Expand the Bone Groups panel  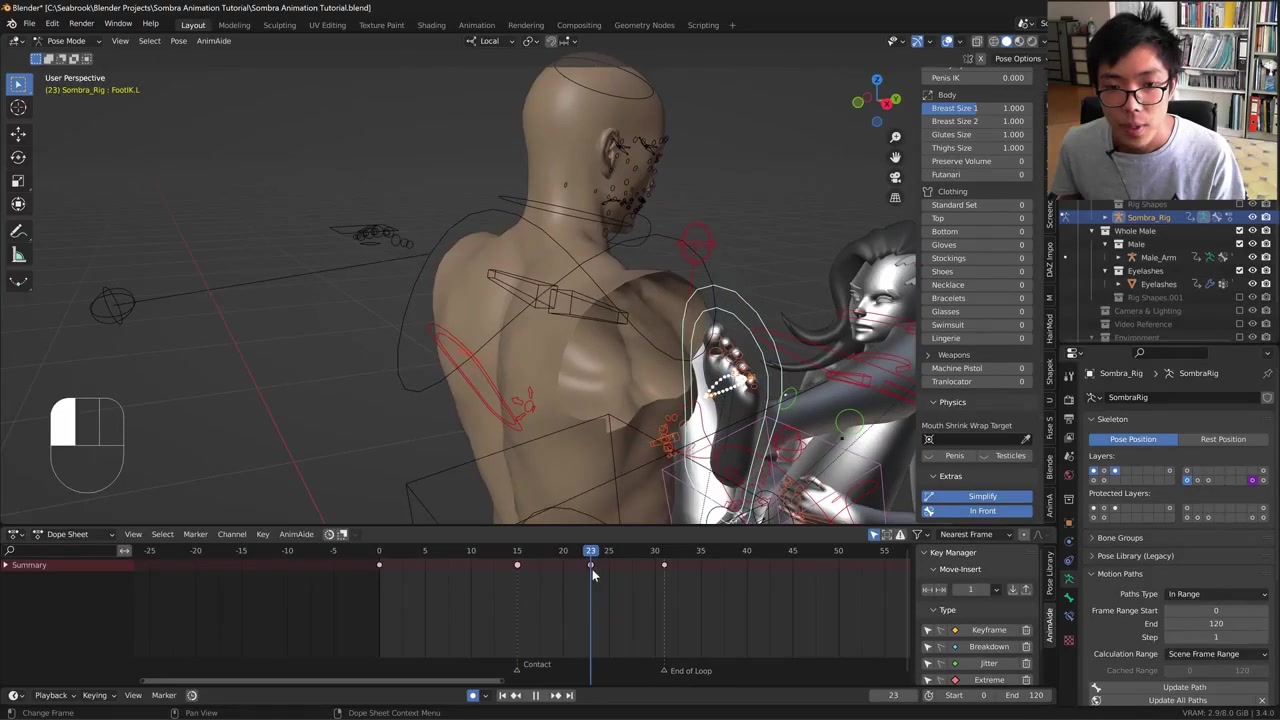click(1119, 538)
